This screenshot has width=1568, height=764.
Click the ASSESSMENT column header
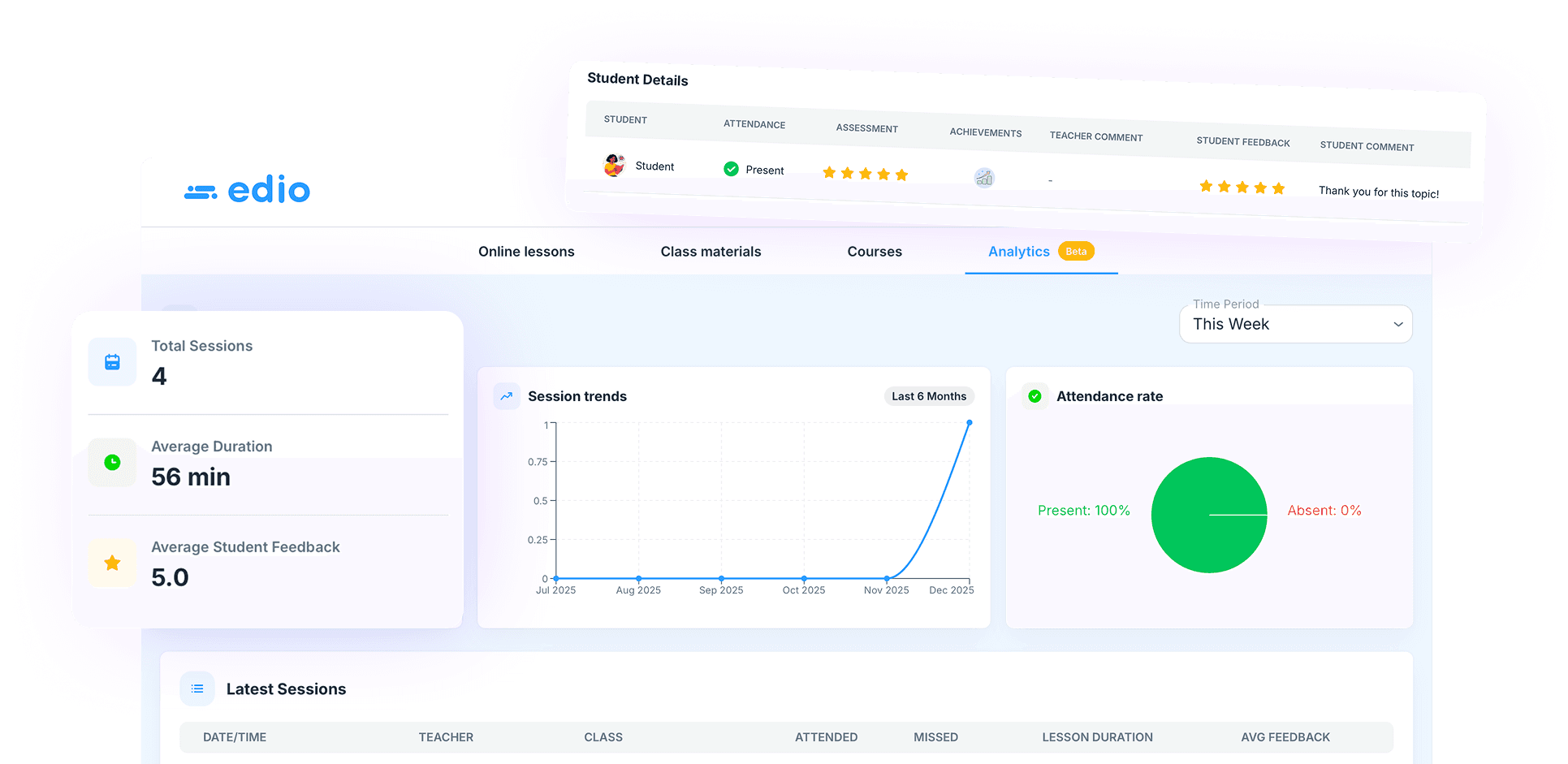pos(867,128)
